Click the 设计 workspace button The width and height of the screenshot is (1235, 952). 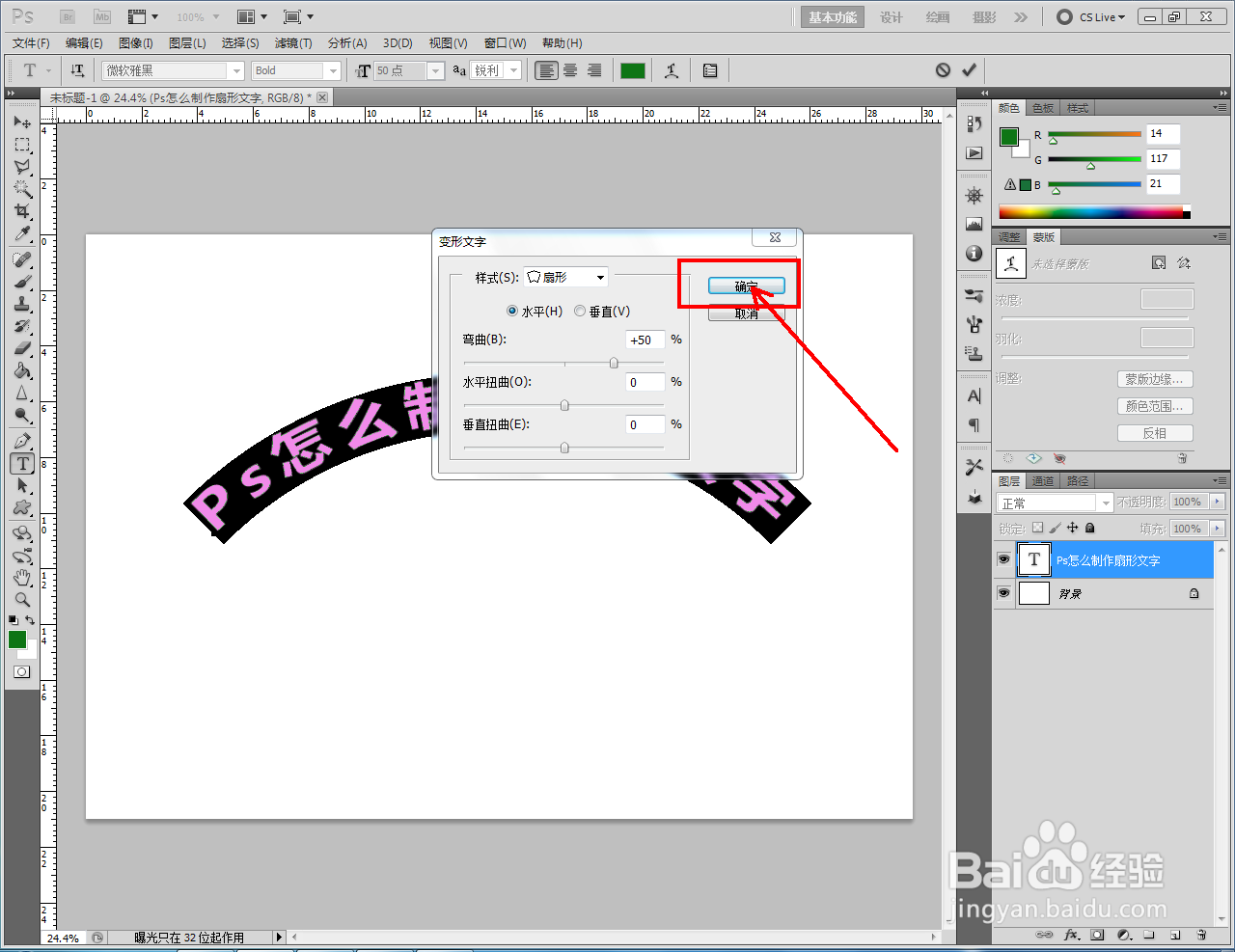pyautogui.click(x=892, y=17)
